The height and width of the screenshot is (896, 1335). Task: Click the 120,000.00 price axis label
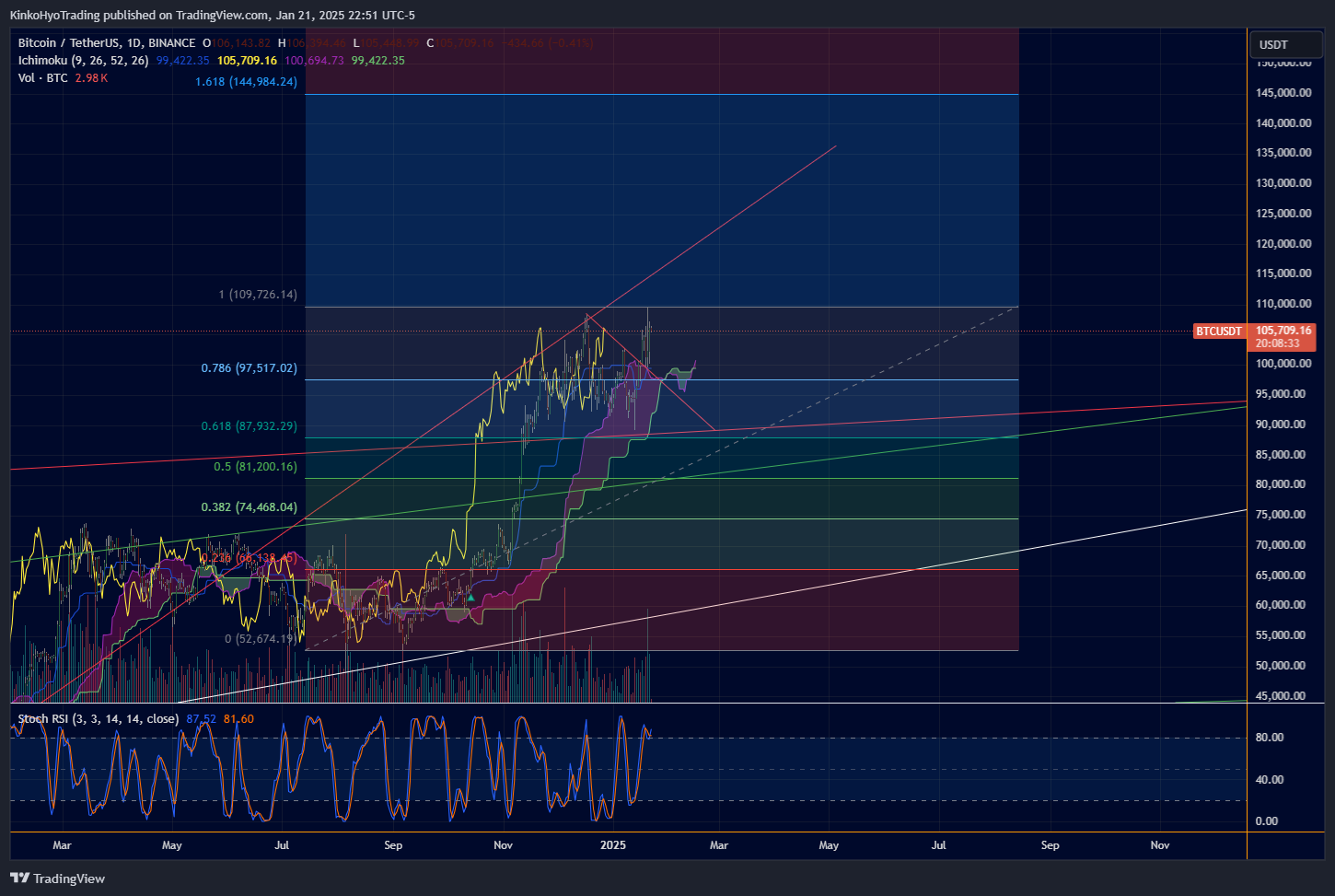tap(1283, 243)
